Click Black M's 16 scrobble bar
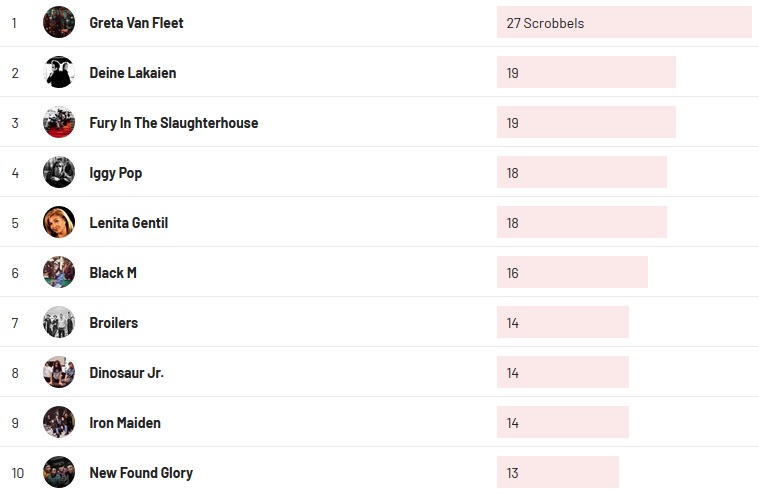The height and width of the screenshot is (496, 759). 572,272
